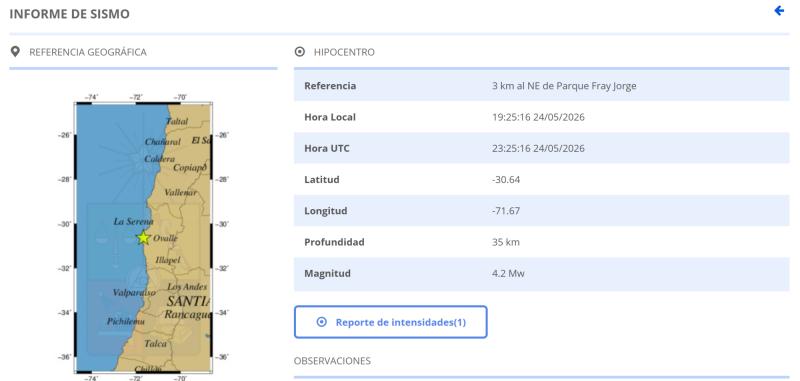This screenshot has width=800, height=381.
Task: Click Valparaíso label on the map
Action: click(x=134, y=293)
